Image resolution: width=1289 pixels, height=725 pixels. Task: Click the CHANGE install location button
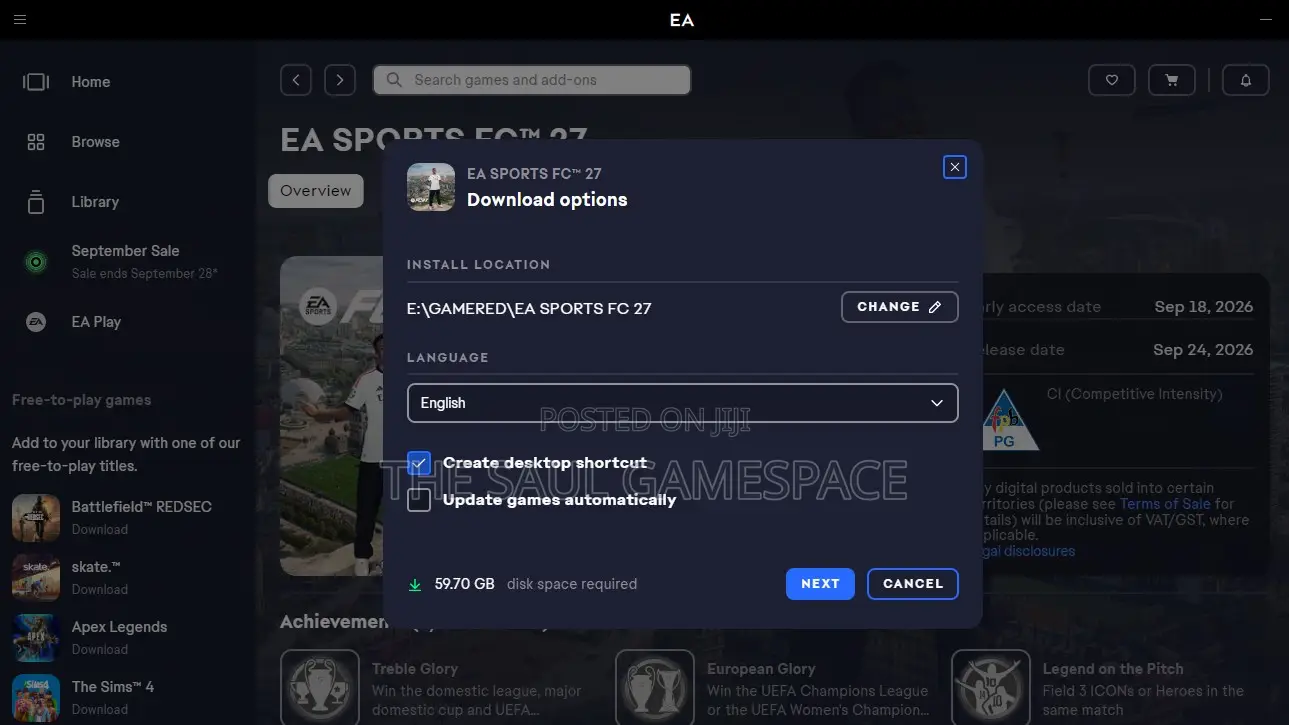(900, 307)
